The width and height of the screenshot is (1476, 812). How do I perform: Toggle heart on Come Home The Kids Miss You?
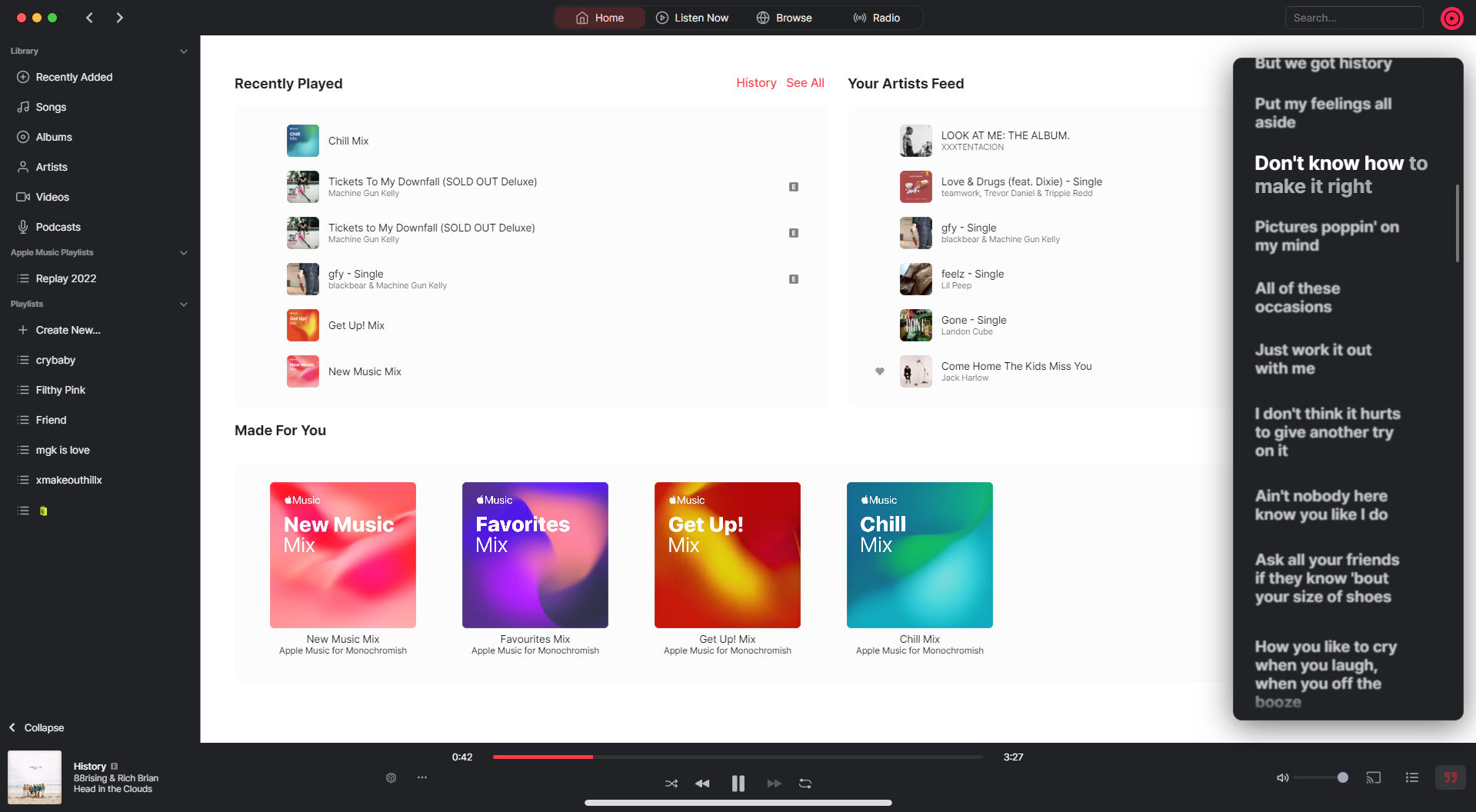point(880,371)
